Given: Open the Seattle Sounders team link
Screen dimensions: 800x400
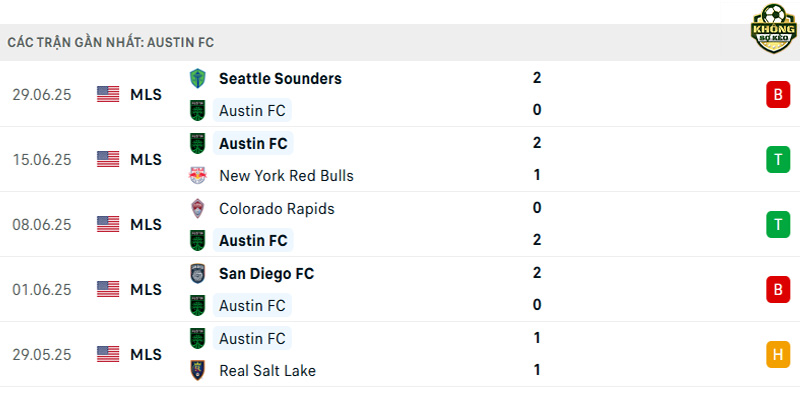Looking at the screenshot, I should click(280, 79).
